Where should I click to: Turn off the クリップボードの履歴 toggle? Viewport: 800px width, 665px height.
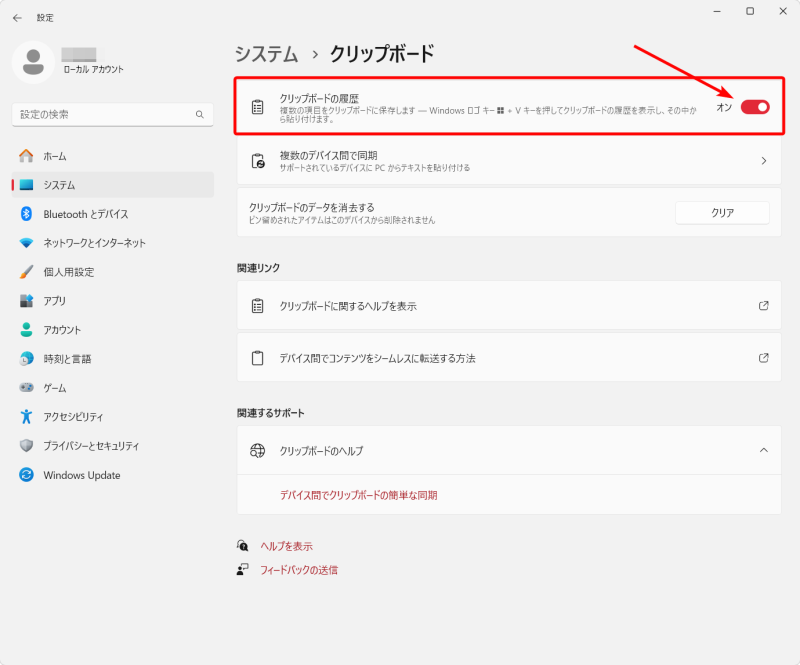pos(755,107)
